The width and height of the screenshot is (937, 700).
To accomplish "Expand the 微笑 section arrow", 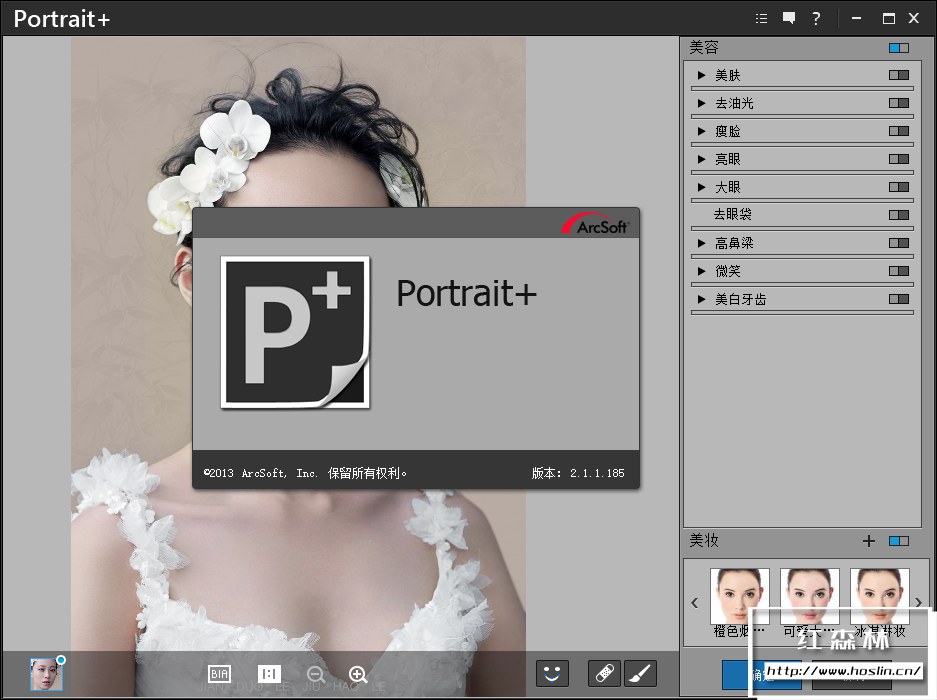I will click(x=702, y=271).
